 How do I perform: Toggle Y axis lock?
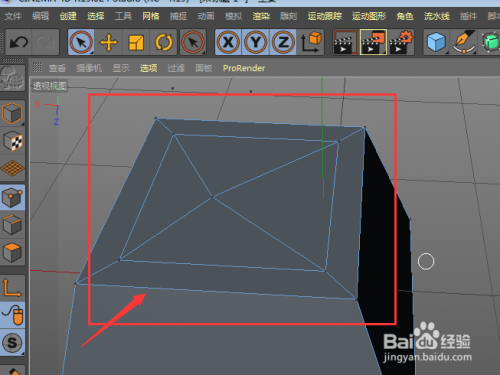pos(256,42)
